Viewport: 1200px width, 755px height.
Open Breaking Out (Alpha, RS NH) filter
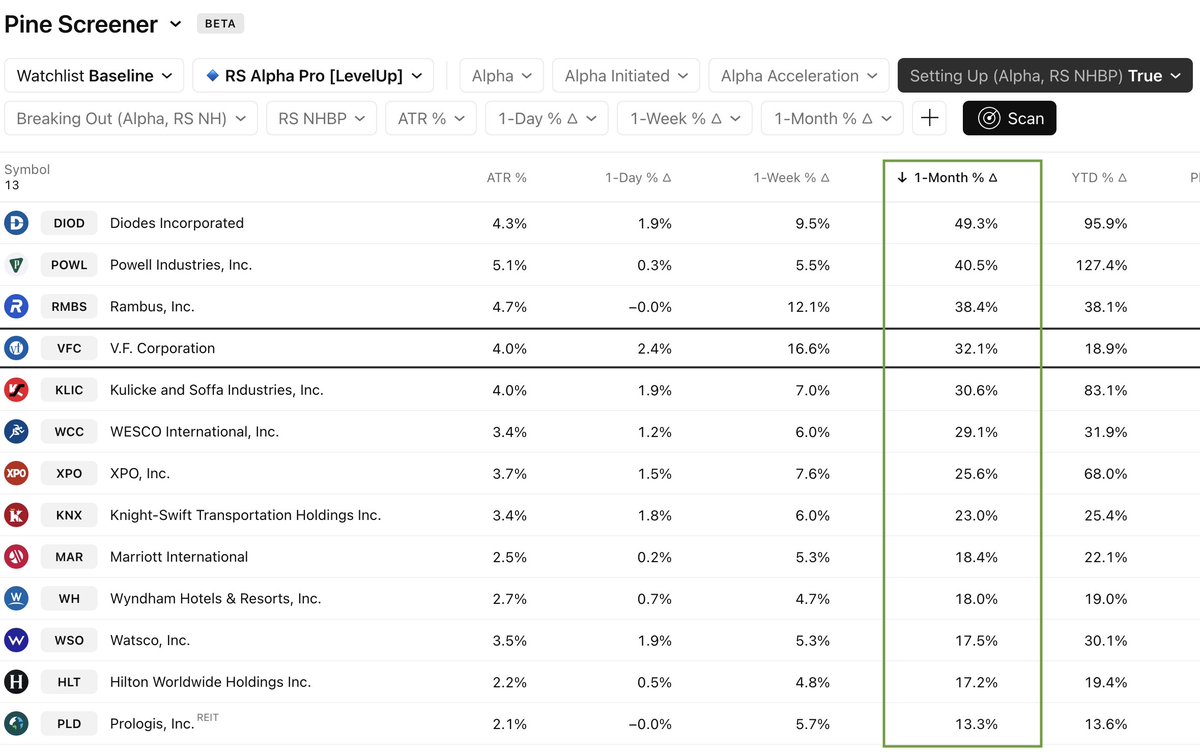click(131, 118)
